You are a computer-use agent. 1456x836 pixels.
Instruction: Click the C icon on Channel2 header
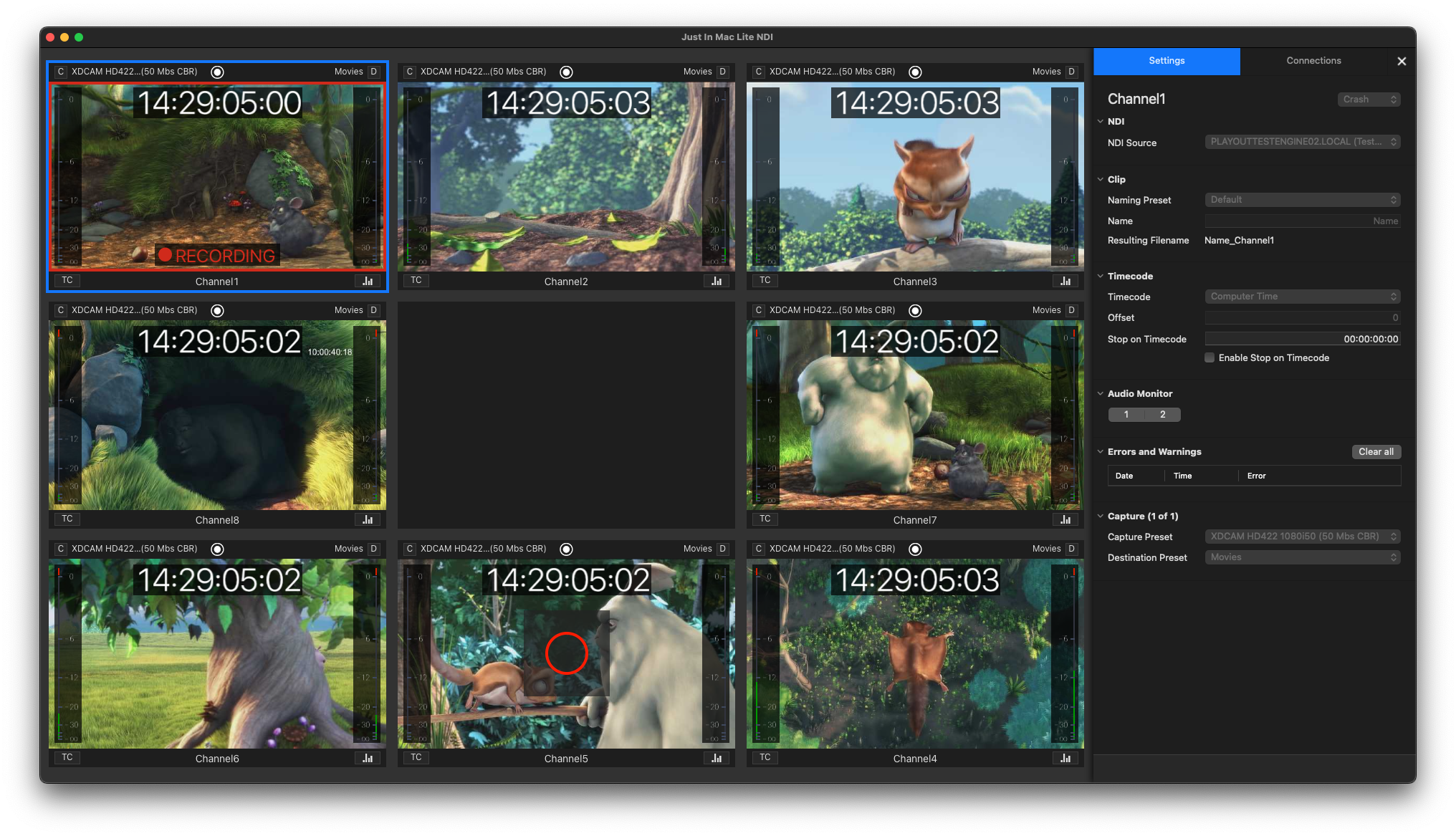tap(409, 72)
